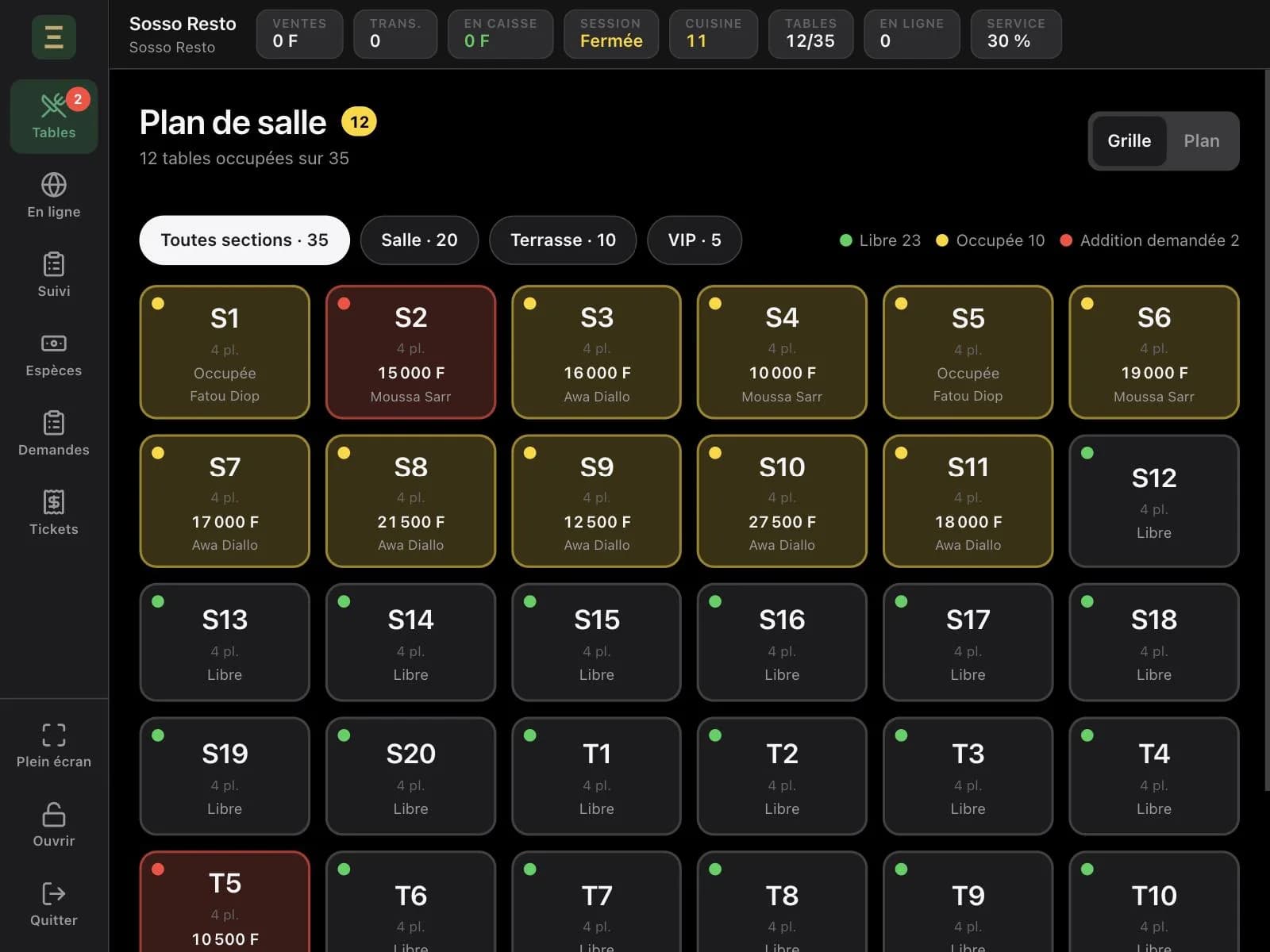Open table S8 with 21 500 F

click(410, 501)
